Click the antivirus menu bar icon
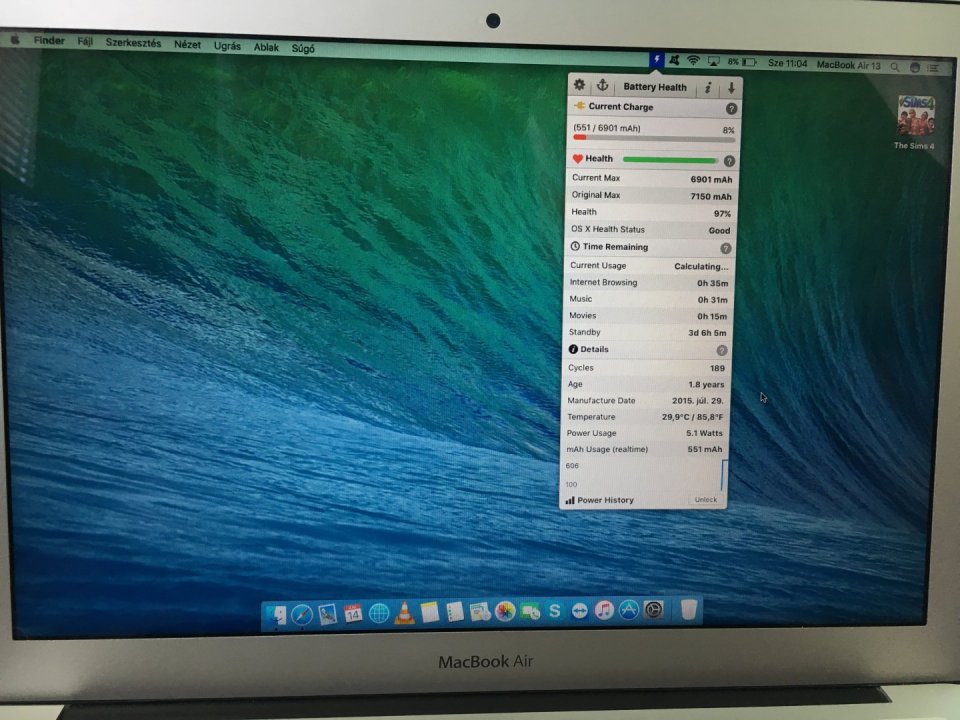 (x=675, y=60)
